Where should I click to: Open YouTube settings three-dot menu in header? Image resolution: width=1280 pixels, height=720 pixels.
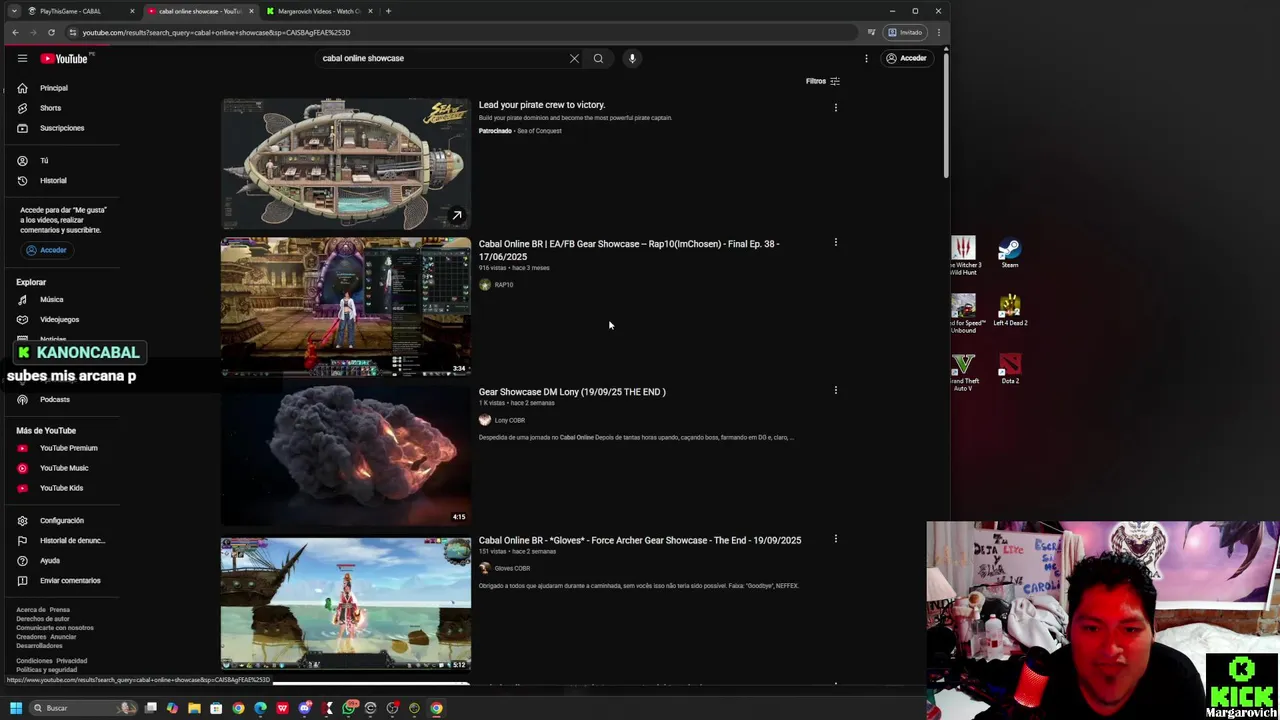coord(866,58)
